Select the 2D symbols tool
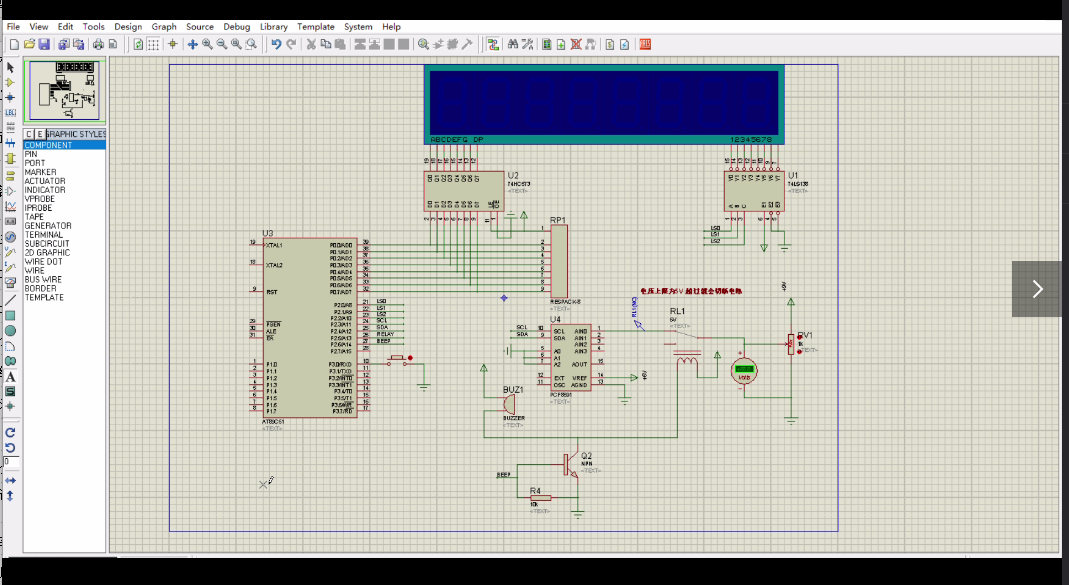 [10, 391]
